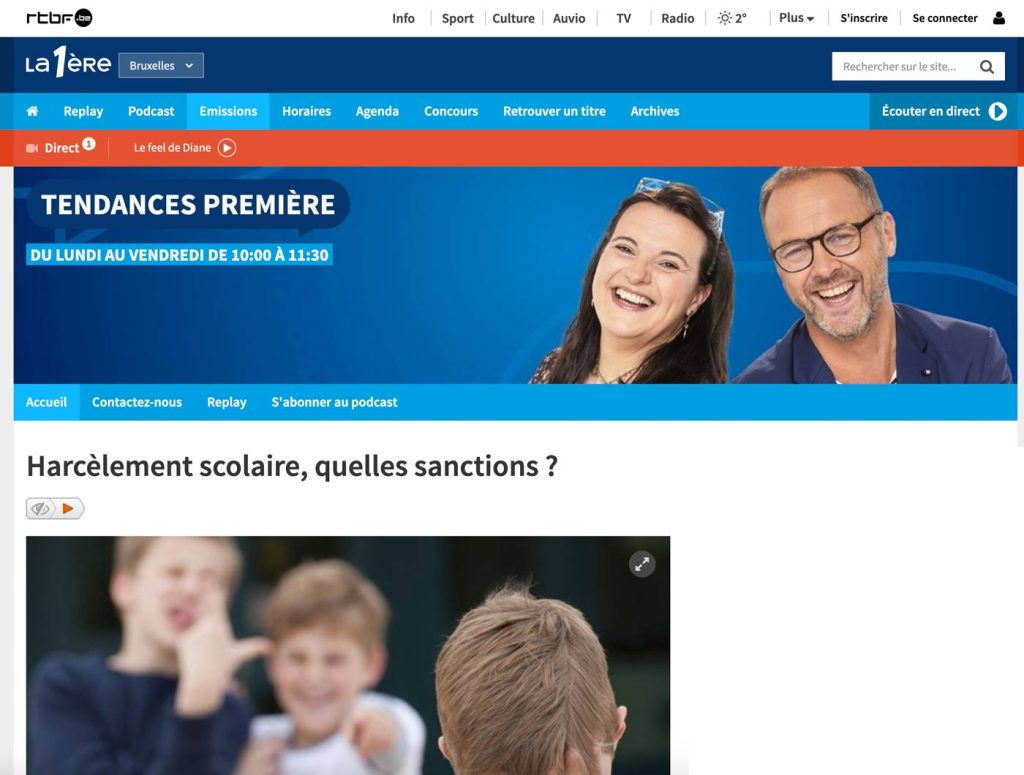Viewport: 1024px width, 775px height.
Task: Focus the Rechercher sur le site field
Action: [x=904, y=67]
